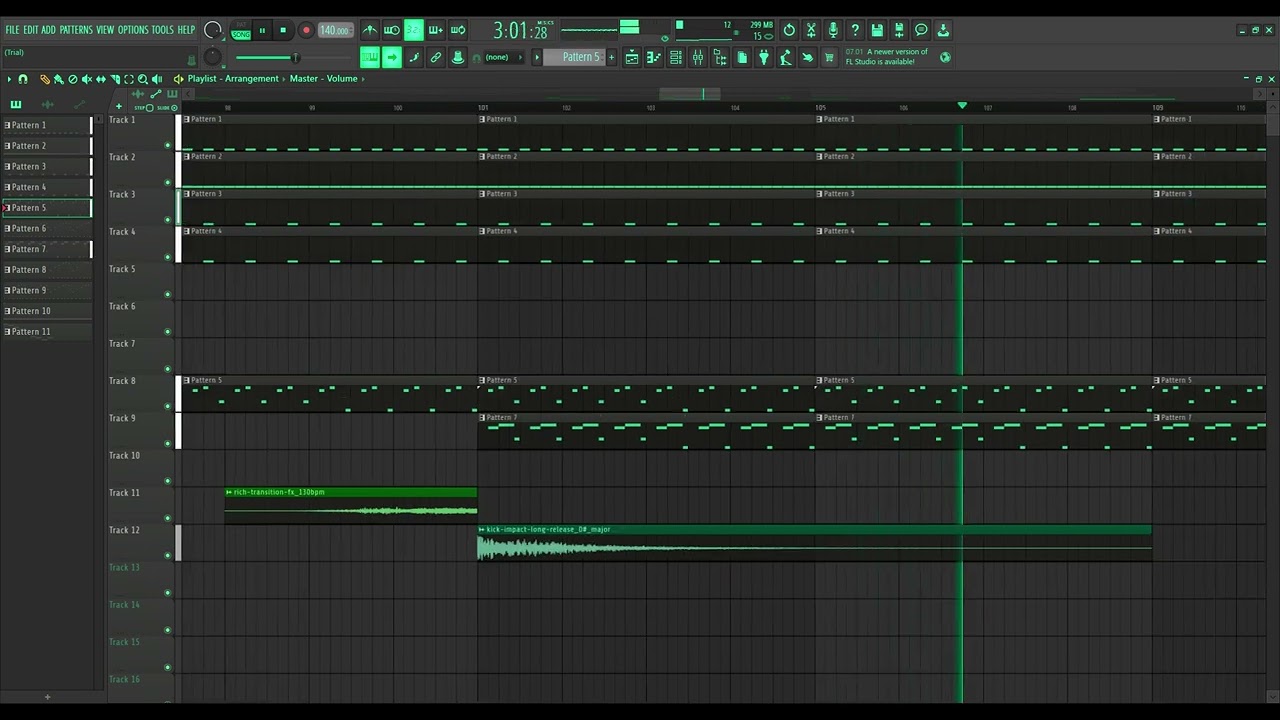Screen dimensions: 1280x720
Task: Open the HELP menu
Action: [187, 30]
